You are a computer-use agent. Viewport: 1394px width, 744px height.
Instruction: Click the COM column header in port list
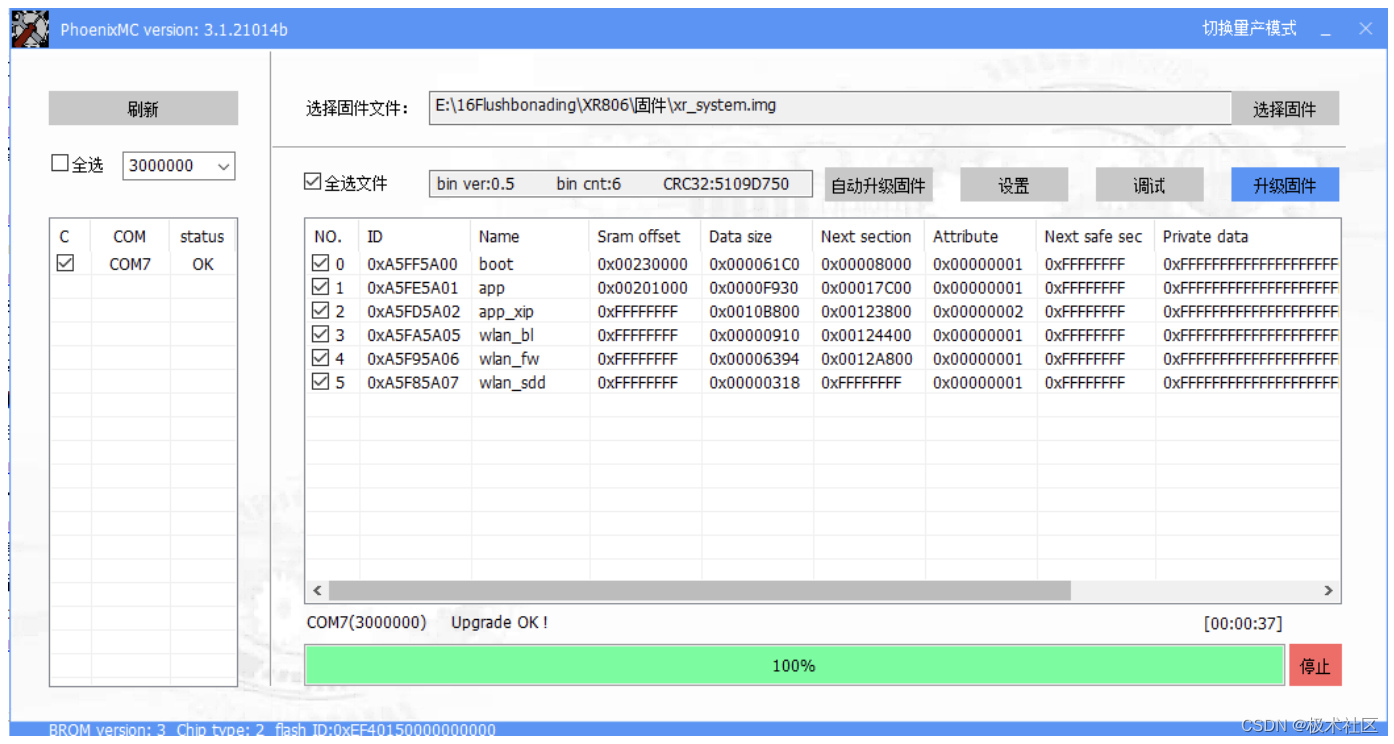pos(129,237)
